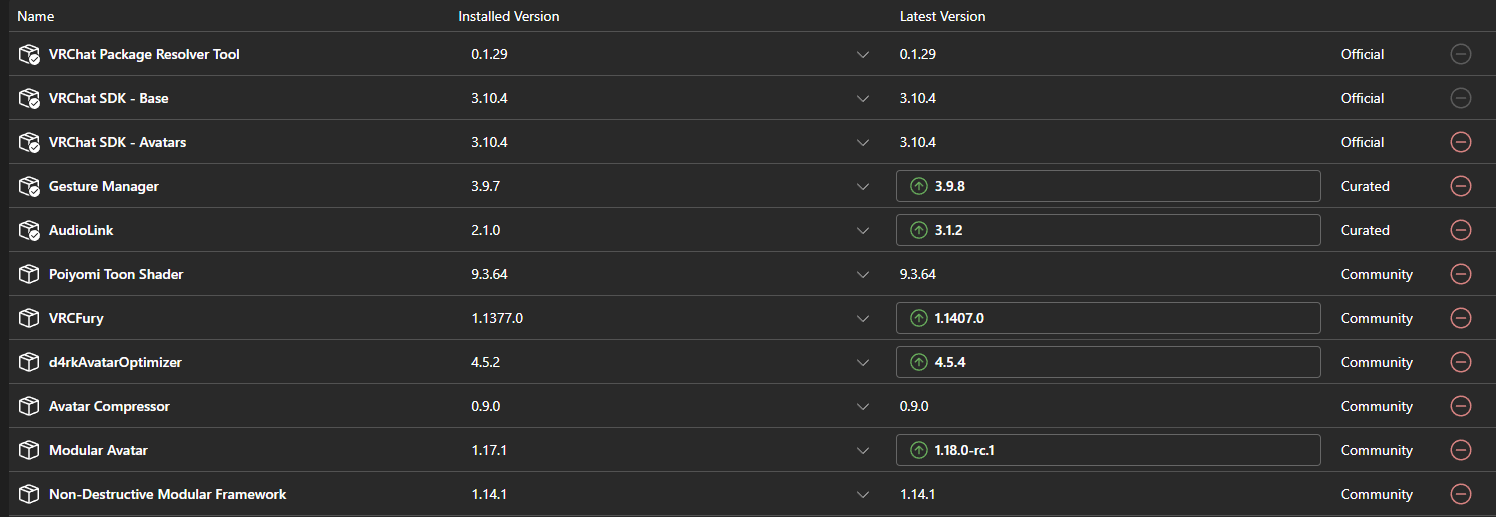Image resolution: width=1496 pixels, height=517 pixels.
Task: Select the Gesture Manager package name
Action: click(104, 186)
